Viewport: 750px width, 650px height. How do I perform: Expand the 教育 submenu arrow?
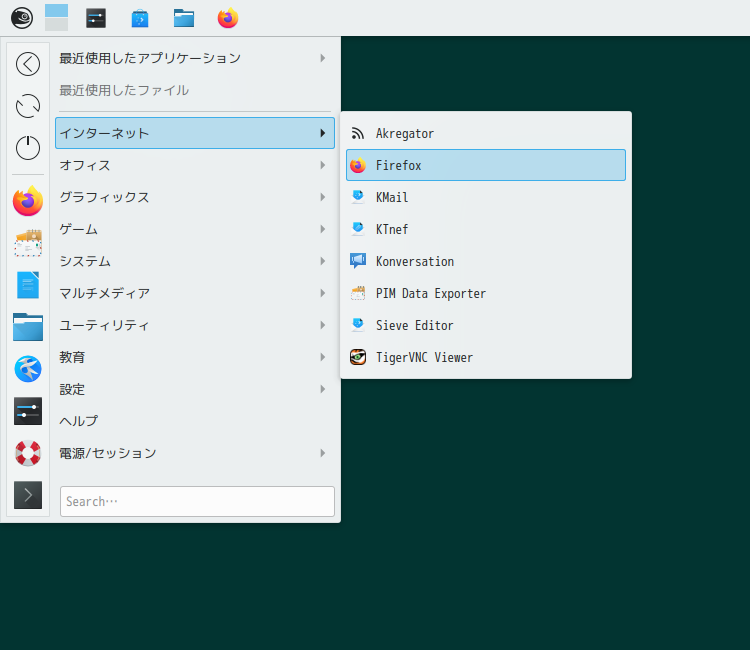click(x=323, y=357)
